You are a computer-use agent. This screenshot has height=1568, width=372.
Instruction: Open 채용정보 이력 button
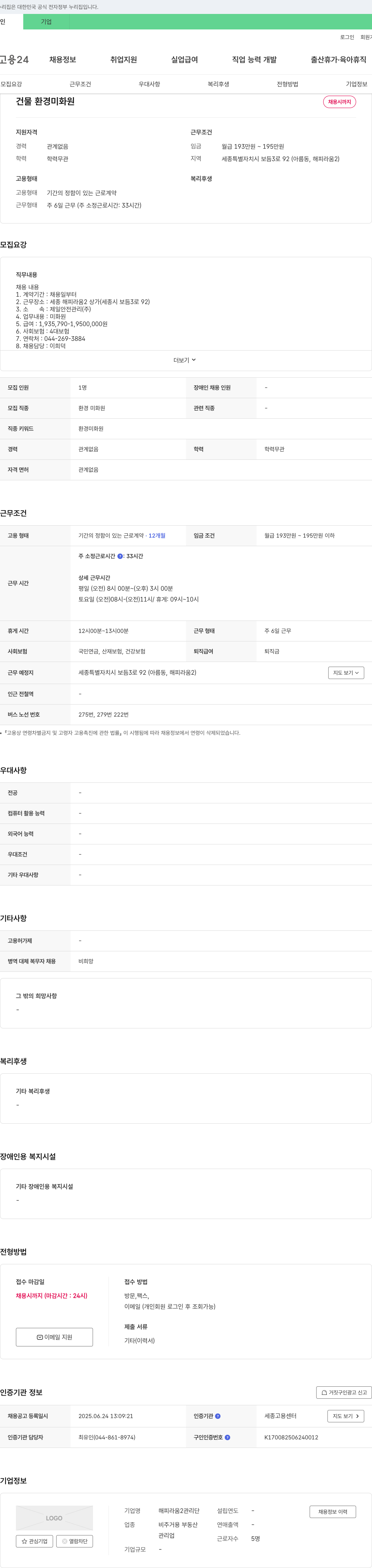333,1511
